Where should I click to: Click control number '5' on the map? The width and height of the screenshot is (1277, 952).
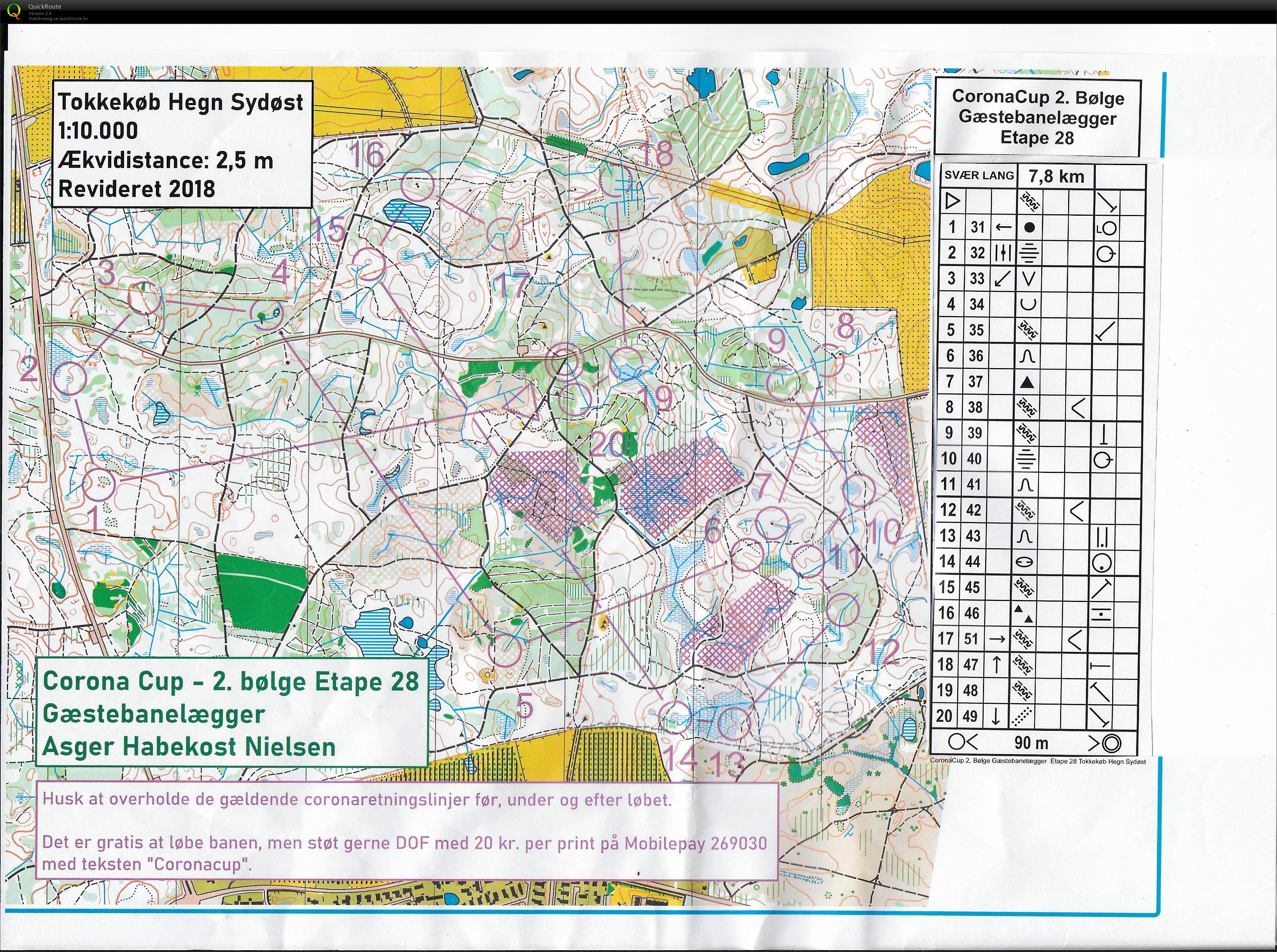coord(525,706)
